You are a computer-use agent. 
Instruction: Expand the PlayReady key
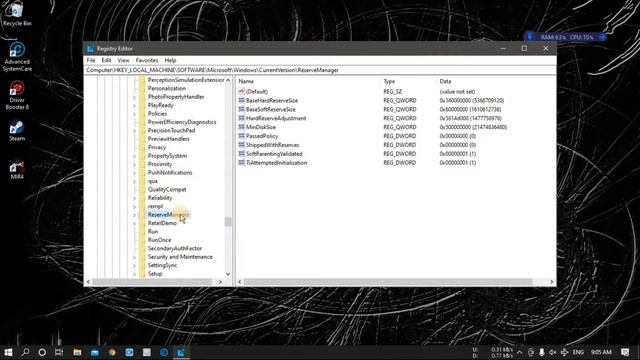134,105
